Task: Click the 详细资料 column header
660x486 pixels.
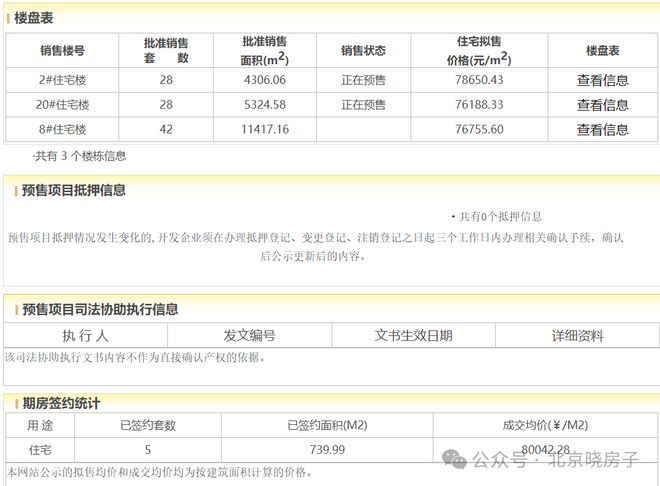Action: pos(578,336)
